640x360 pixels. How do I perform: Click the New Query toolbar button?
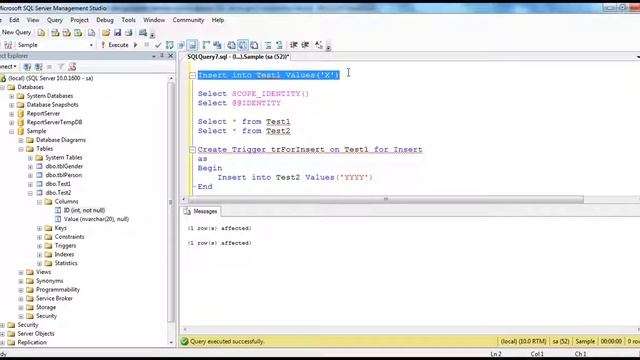(x=16, y=32)
